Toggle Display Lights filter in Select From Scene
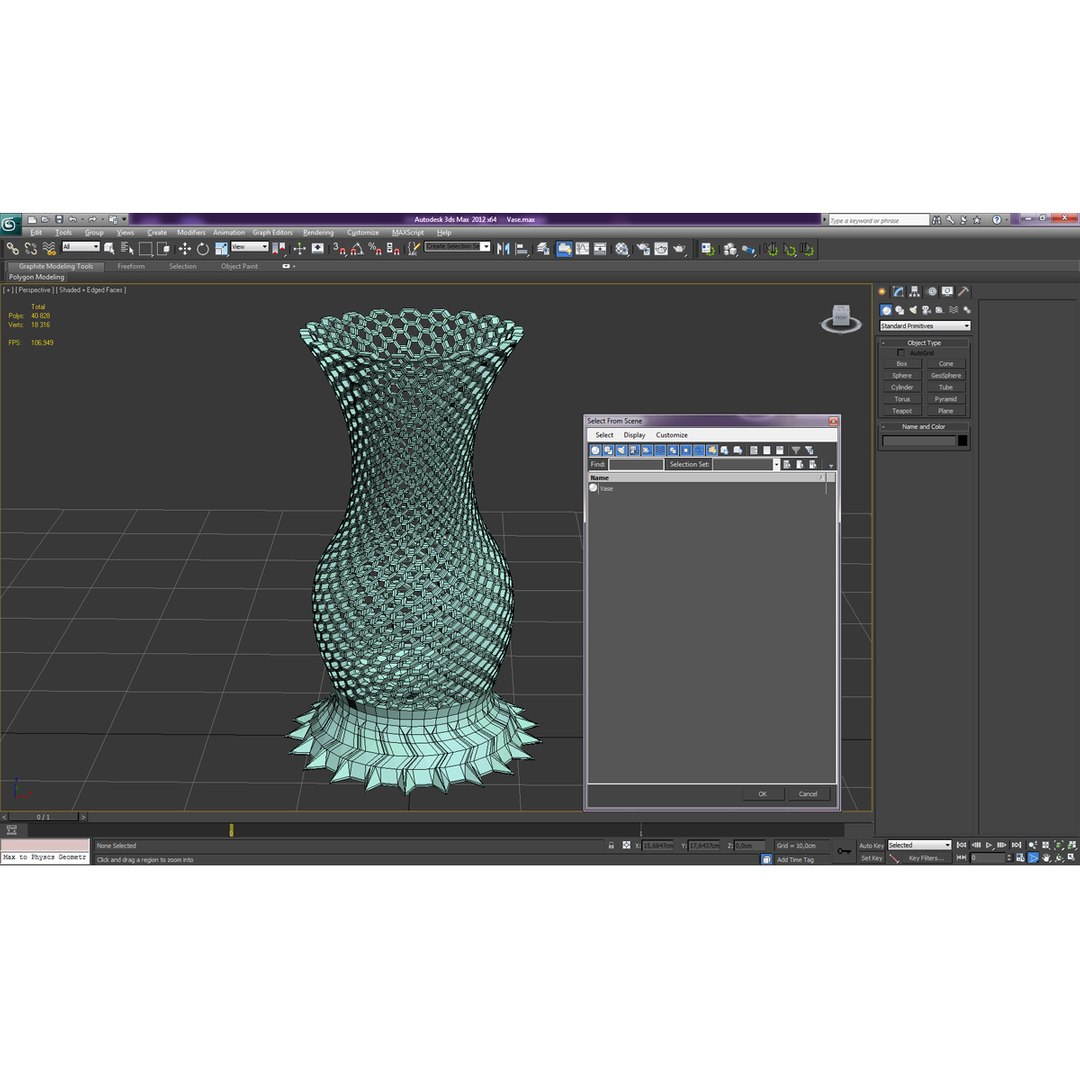The width and height of the screenshot is (1080, 1080). (x=621, y=450)
